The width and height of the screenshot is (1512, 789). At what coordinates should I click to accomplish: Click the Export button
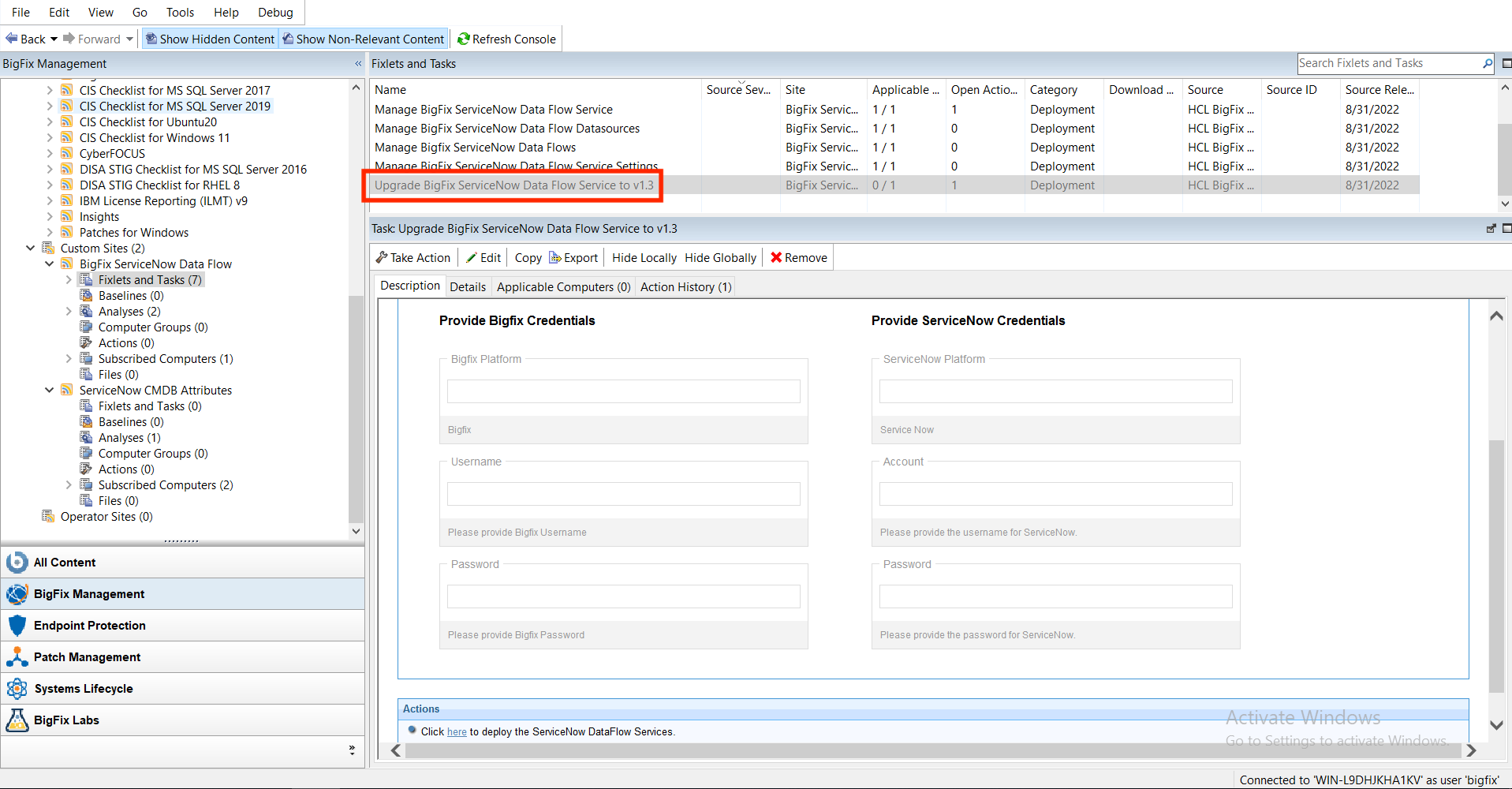(x=573, y=258)
